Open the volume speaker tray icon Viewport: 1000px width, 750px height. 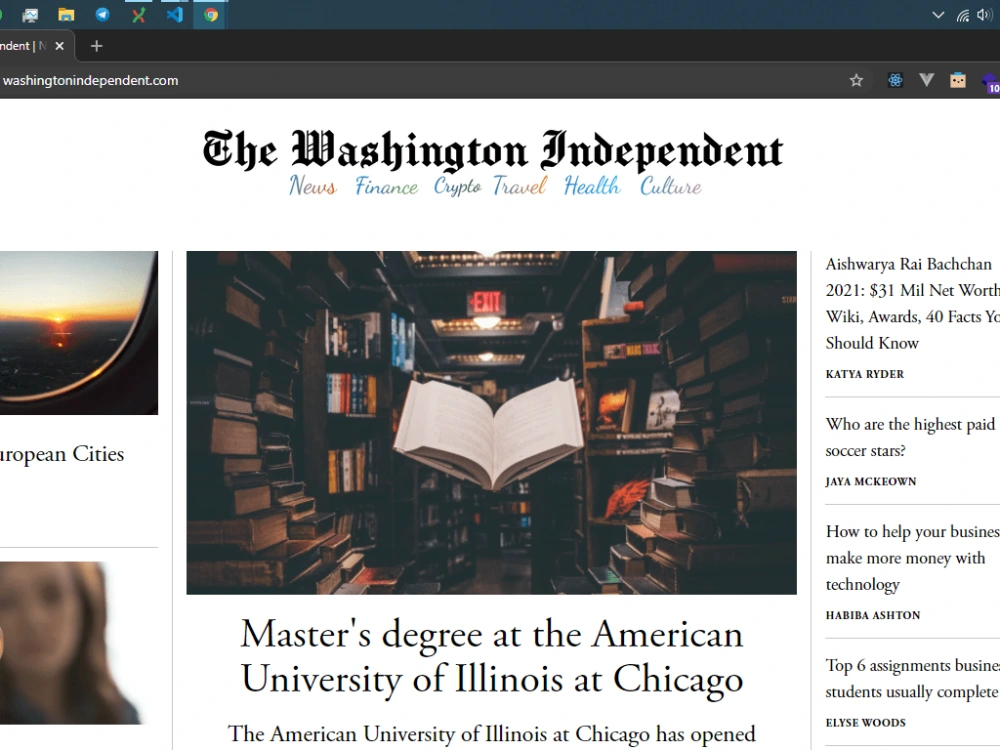click(984, 15)
